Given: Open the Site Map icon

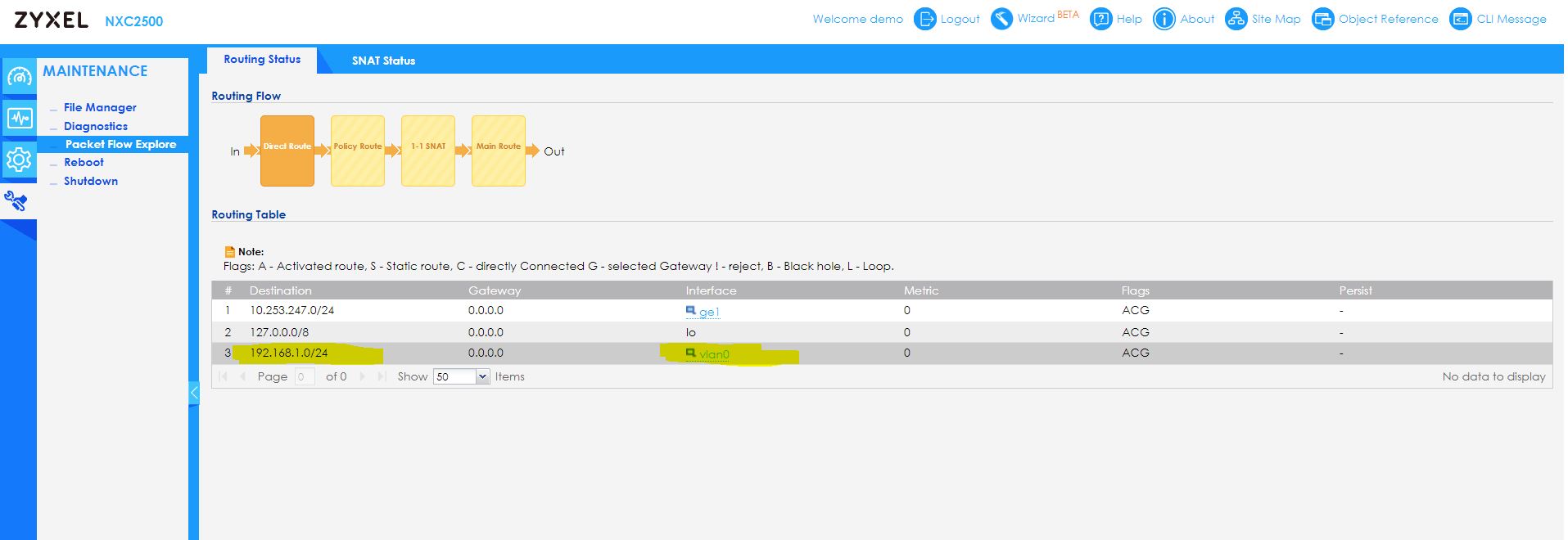Looking at the screenshot, I should [x=1236, y=19].
